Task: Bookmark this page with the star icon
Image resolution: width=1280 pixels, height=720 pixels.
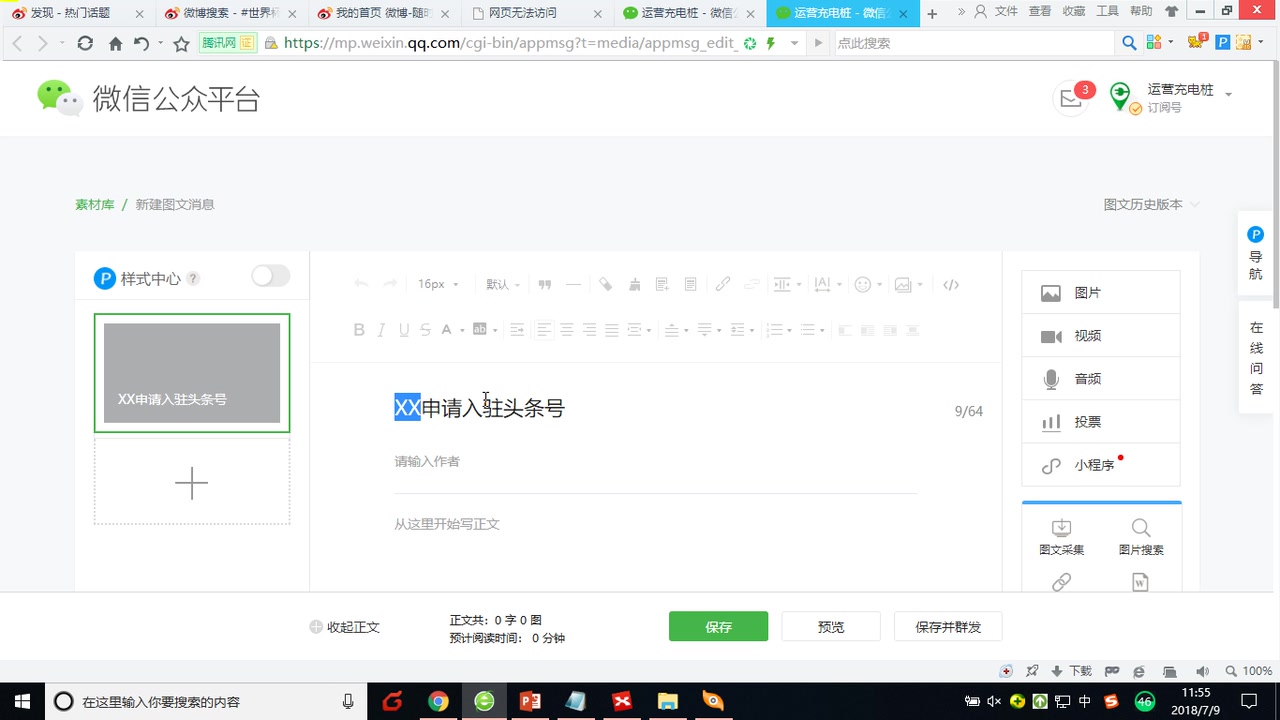Action: [x=181, y=43]
